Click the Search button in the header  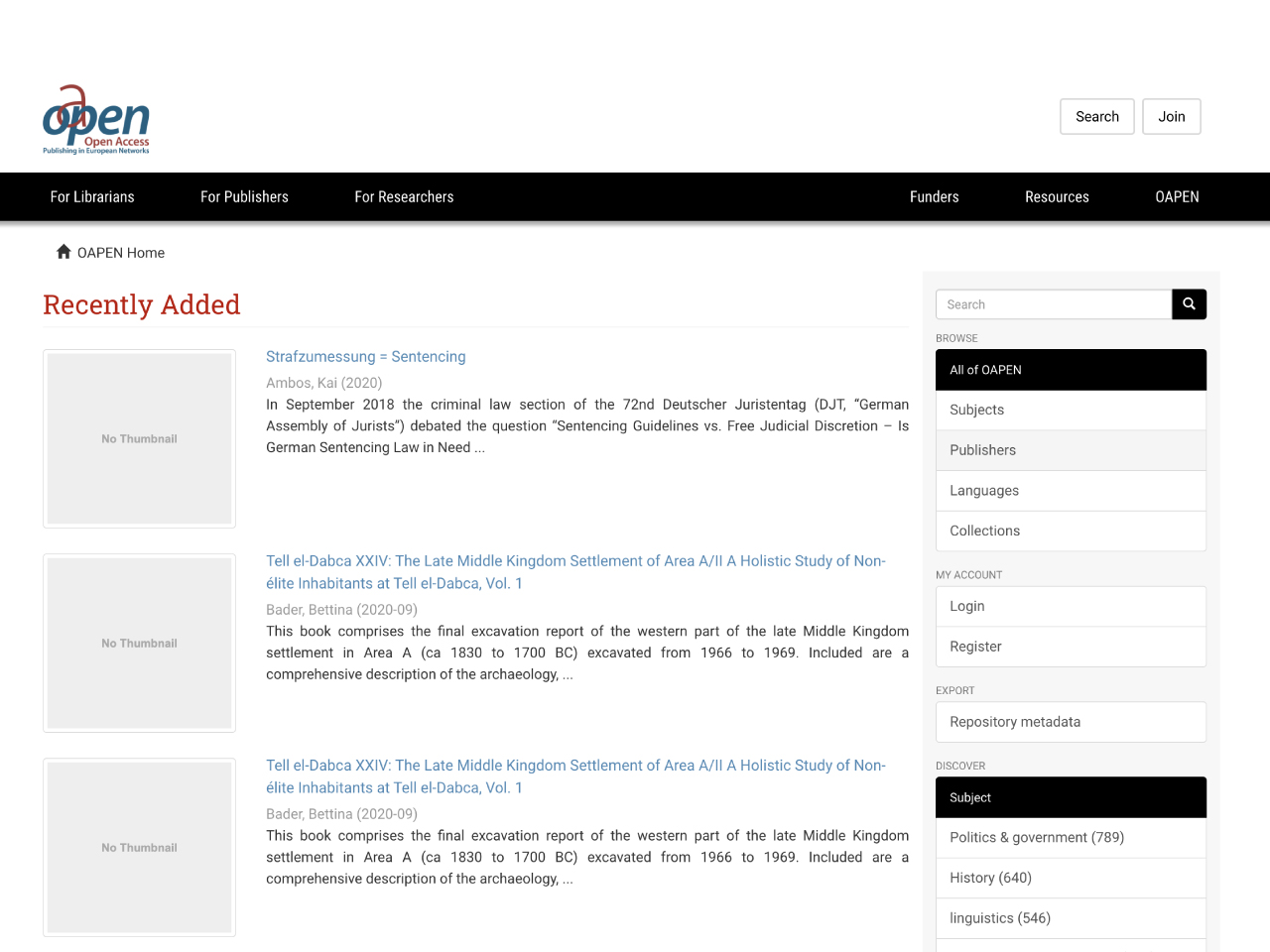click(x=1096, y=116)
